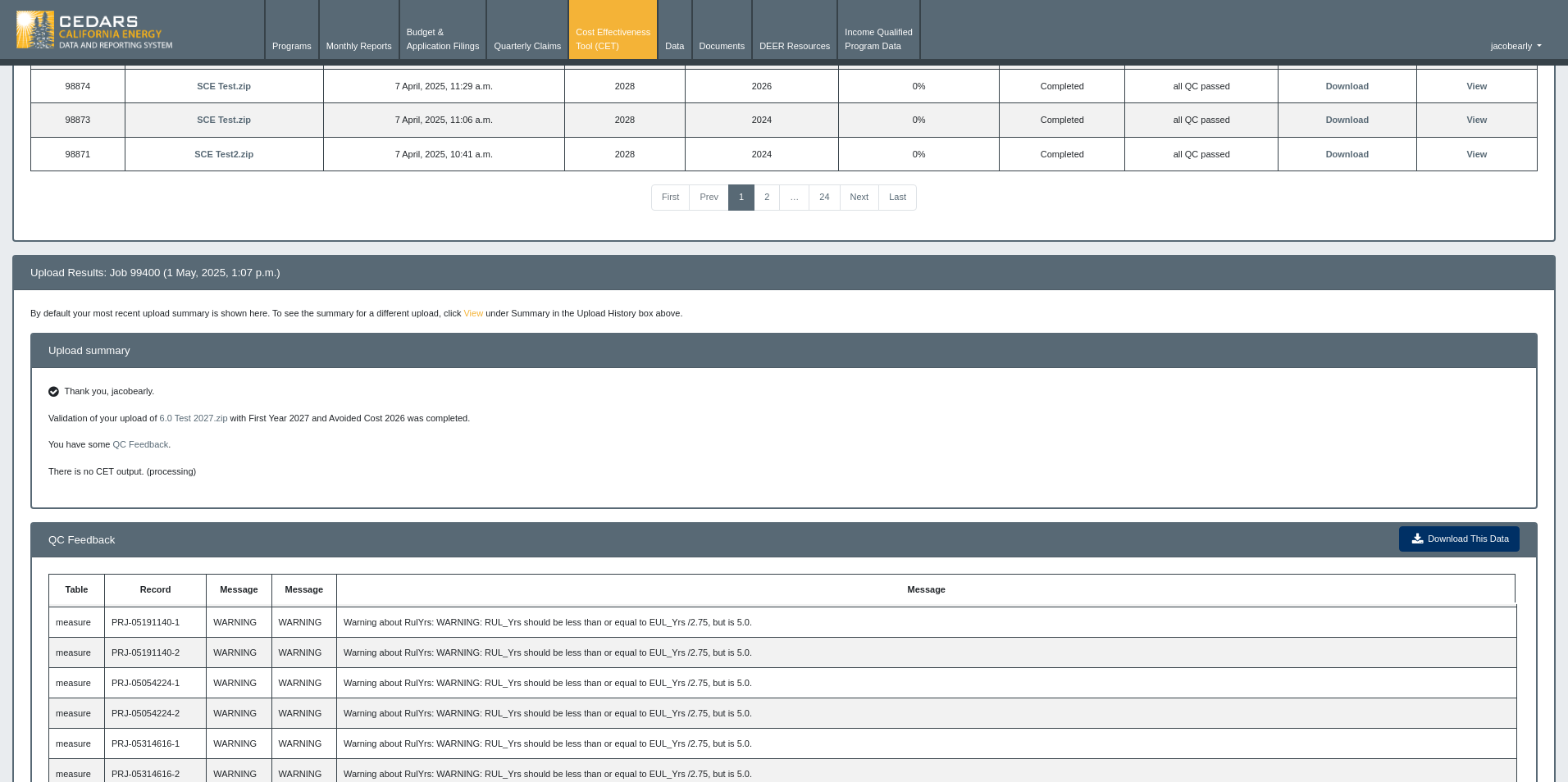Open the Monthly Reports menu
1568x782 pixels.
pos(358,46)
